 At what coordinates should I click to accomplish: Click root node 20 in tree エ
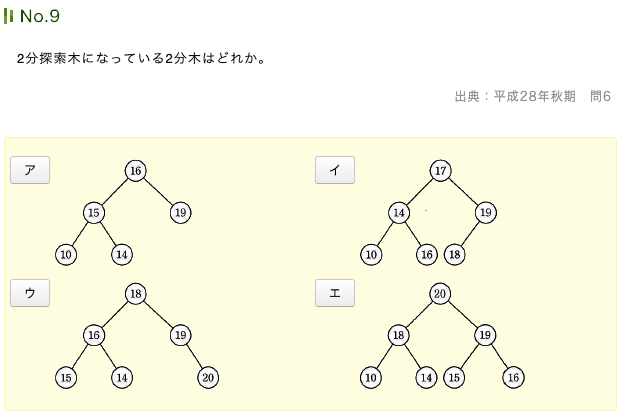[x=441, y=293]
